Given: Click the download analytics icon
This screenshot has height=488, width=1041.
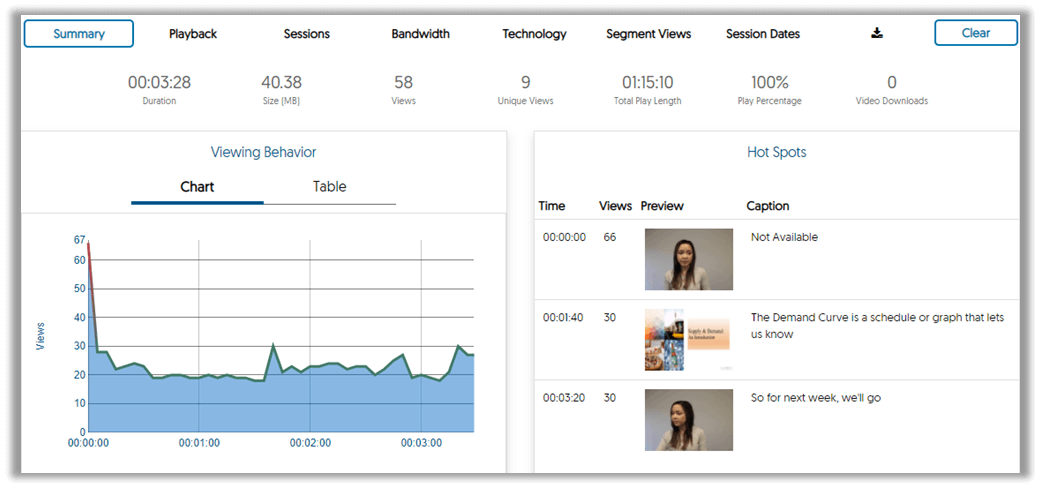Looking at the screenshot, I should (877, 33).
